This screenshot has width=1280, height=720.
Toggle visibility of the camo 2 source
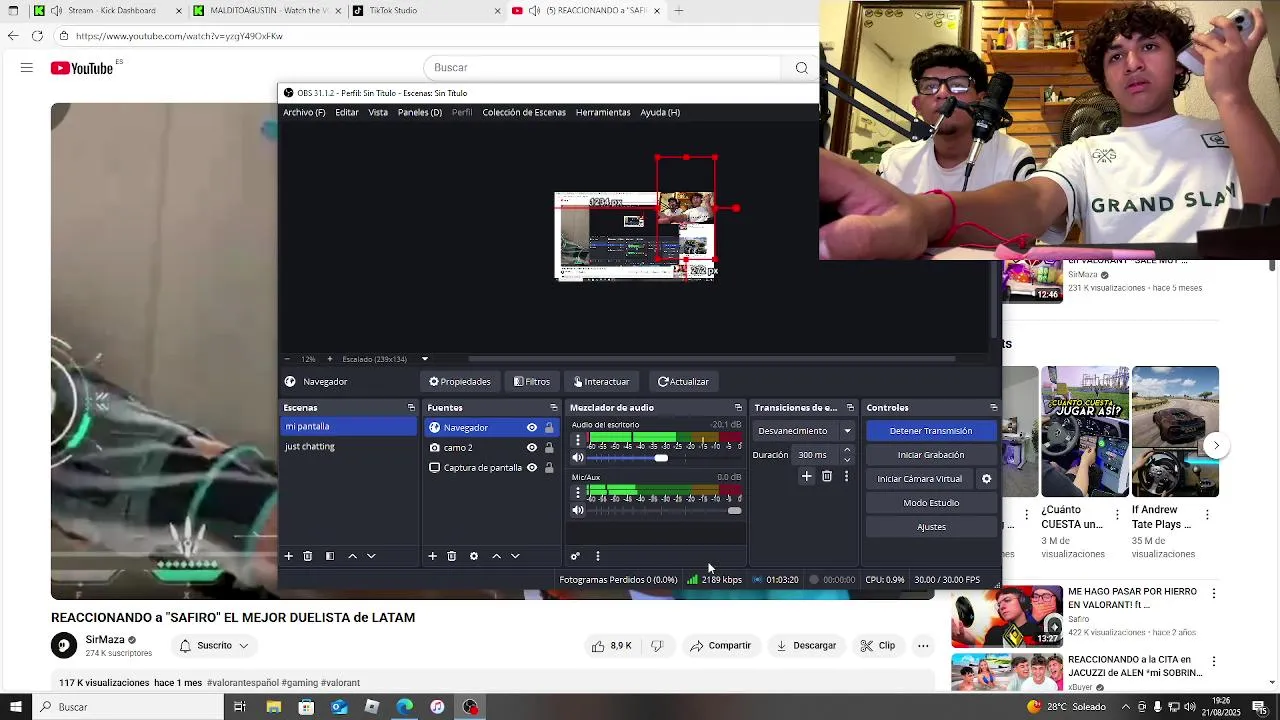pos(532,448)
